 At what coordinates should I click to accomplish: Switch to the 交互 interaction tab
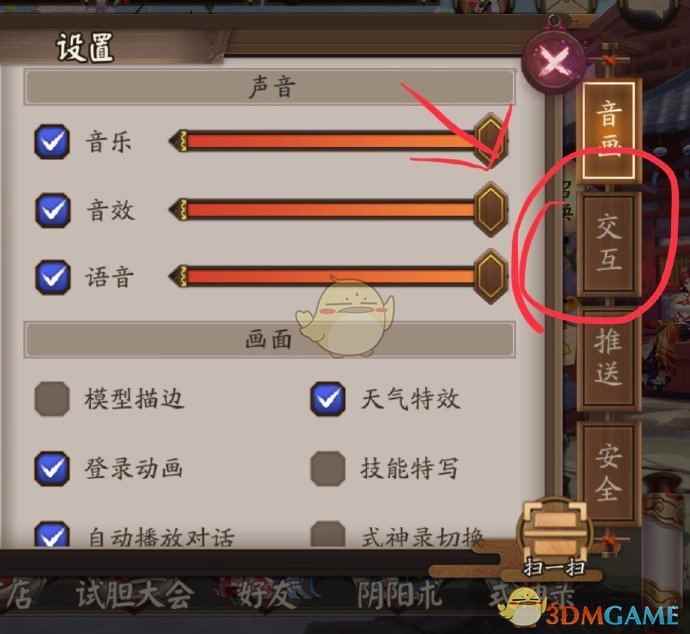coord(609,243)
